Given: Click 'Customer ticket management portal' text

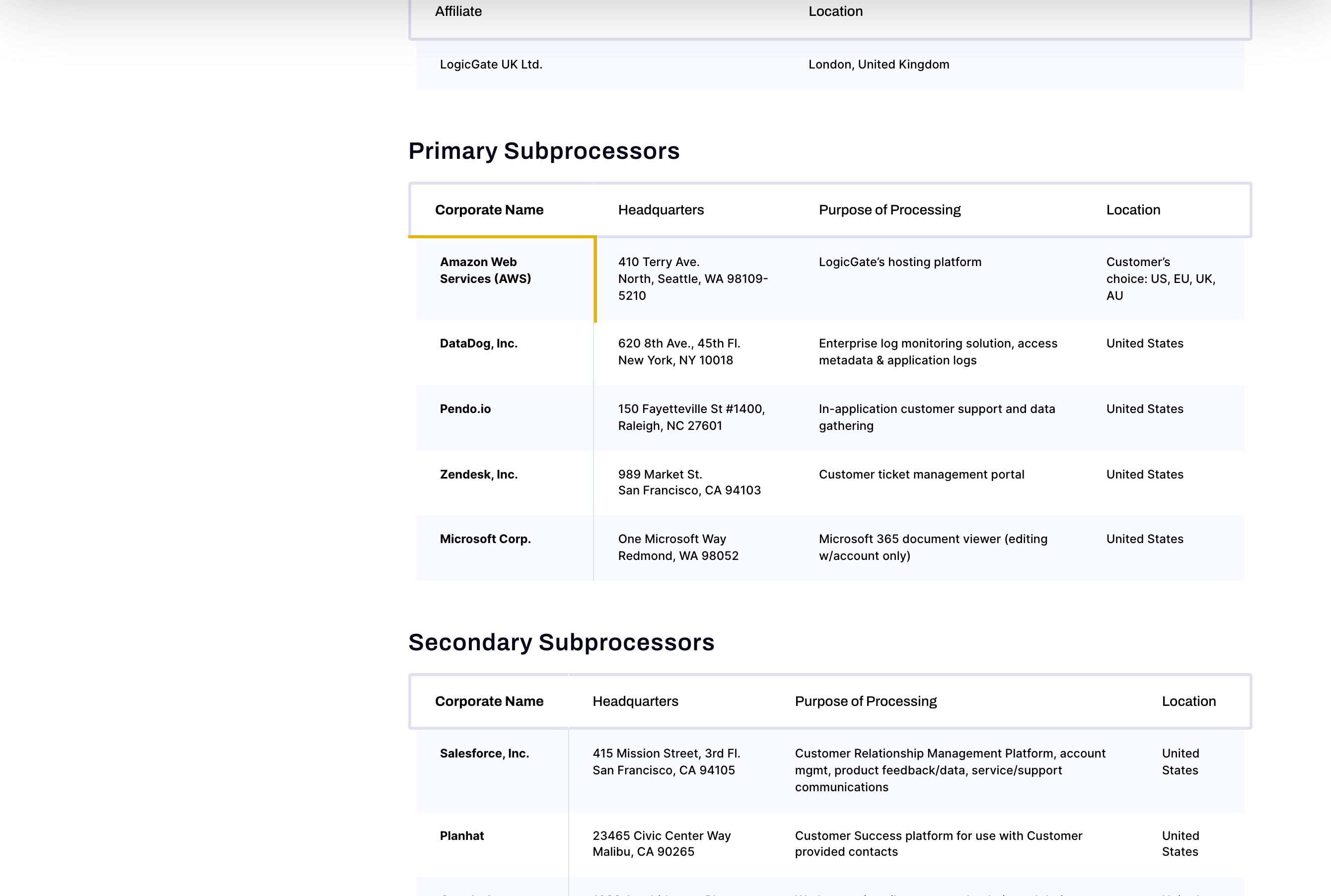Looking at the screenshot, I should [922, 474].
